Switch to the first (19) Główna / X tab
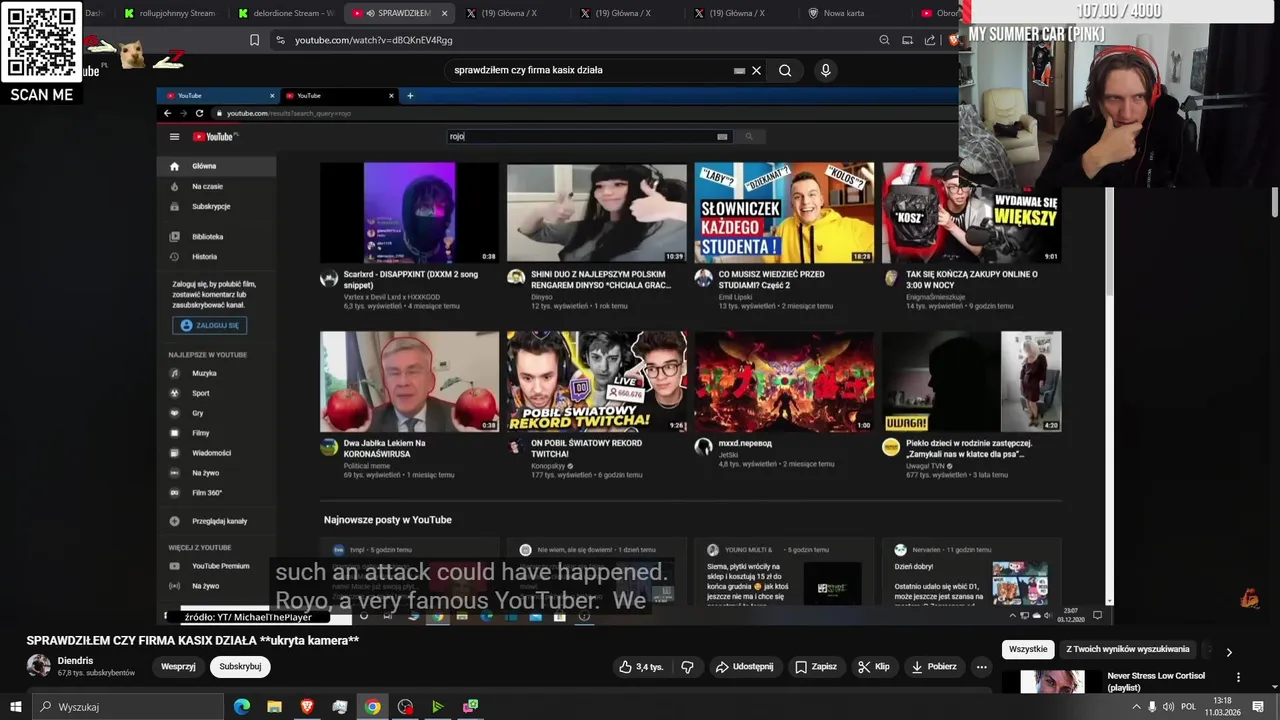Screen dimensions: 1280x720 tap(510, 13)
